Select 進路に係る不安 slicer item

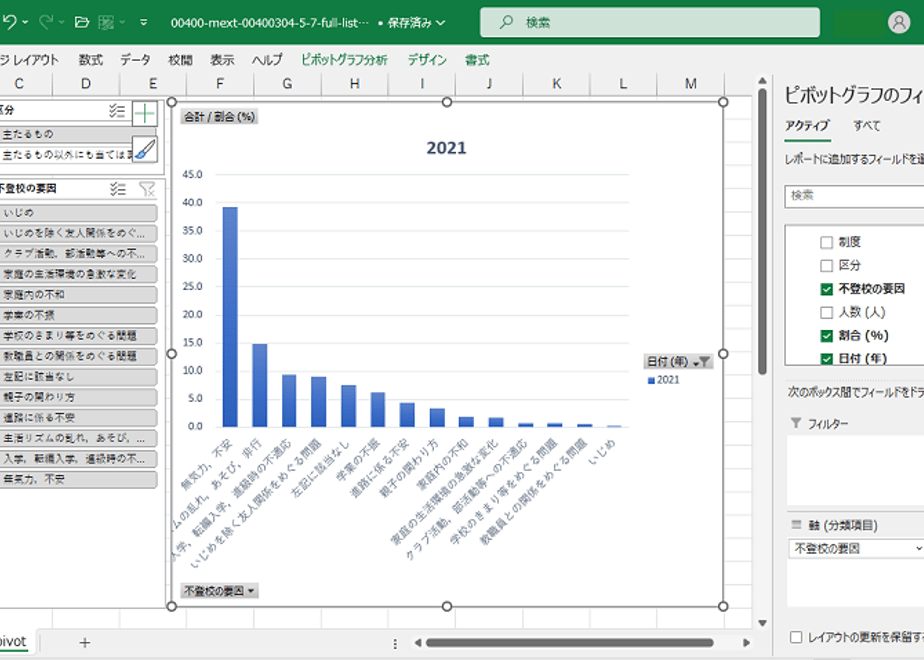[78, 418]
